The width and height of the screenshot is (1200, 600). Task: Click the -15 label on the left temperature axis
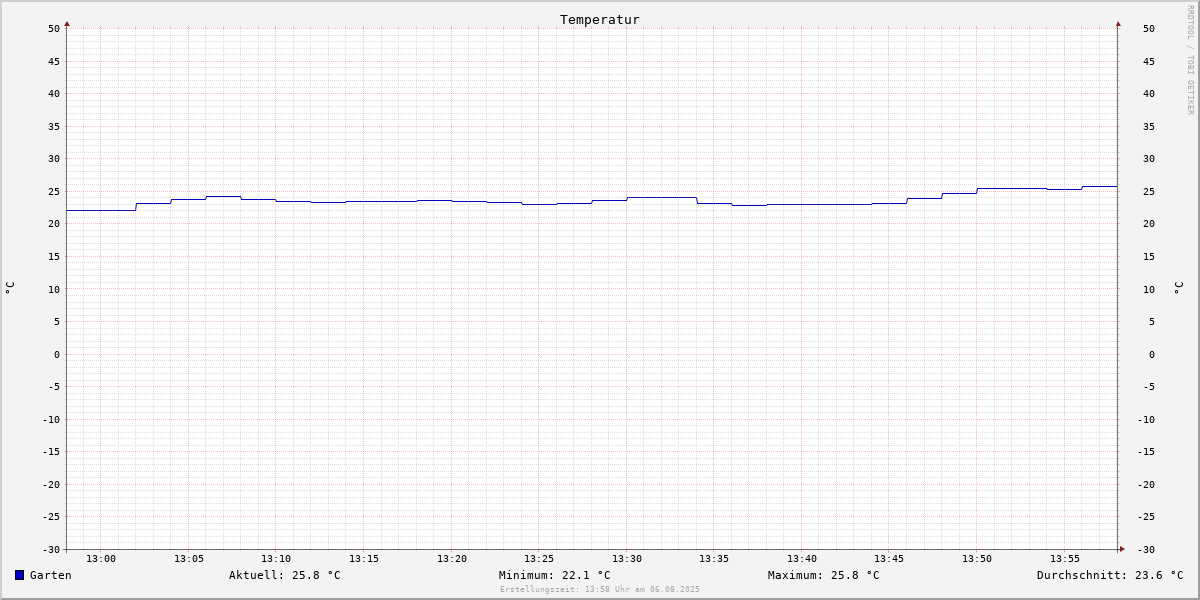[x=51, y=452]
